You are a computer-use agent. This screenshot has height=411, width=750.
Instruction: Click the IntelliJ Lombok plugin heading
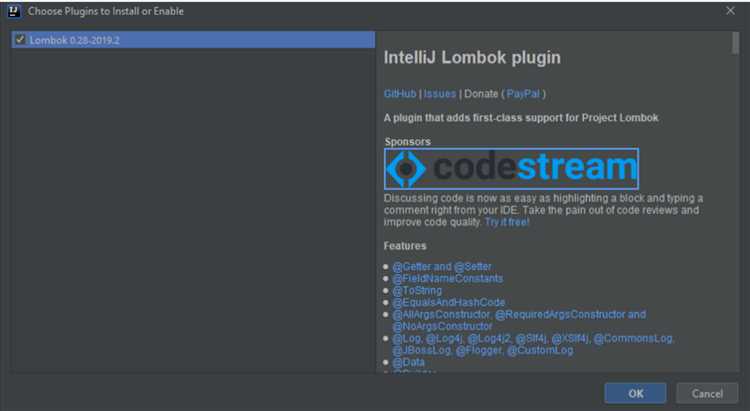472,57
